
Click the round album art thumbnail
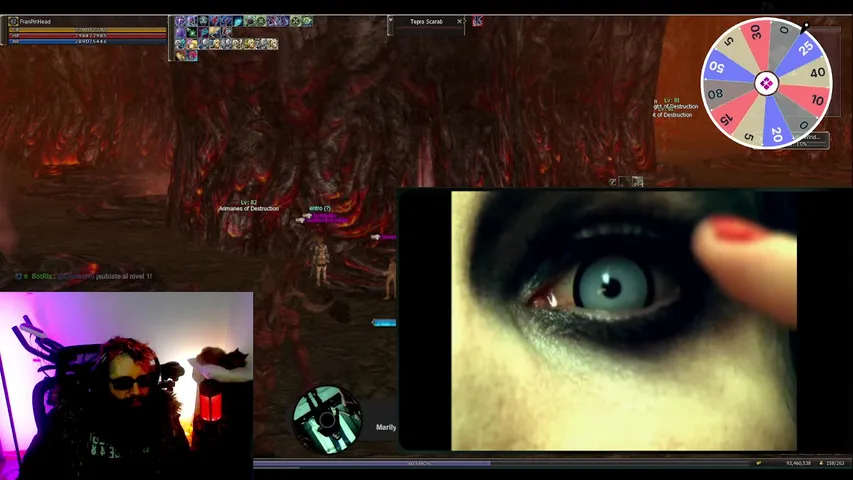tap(327, 420)
